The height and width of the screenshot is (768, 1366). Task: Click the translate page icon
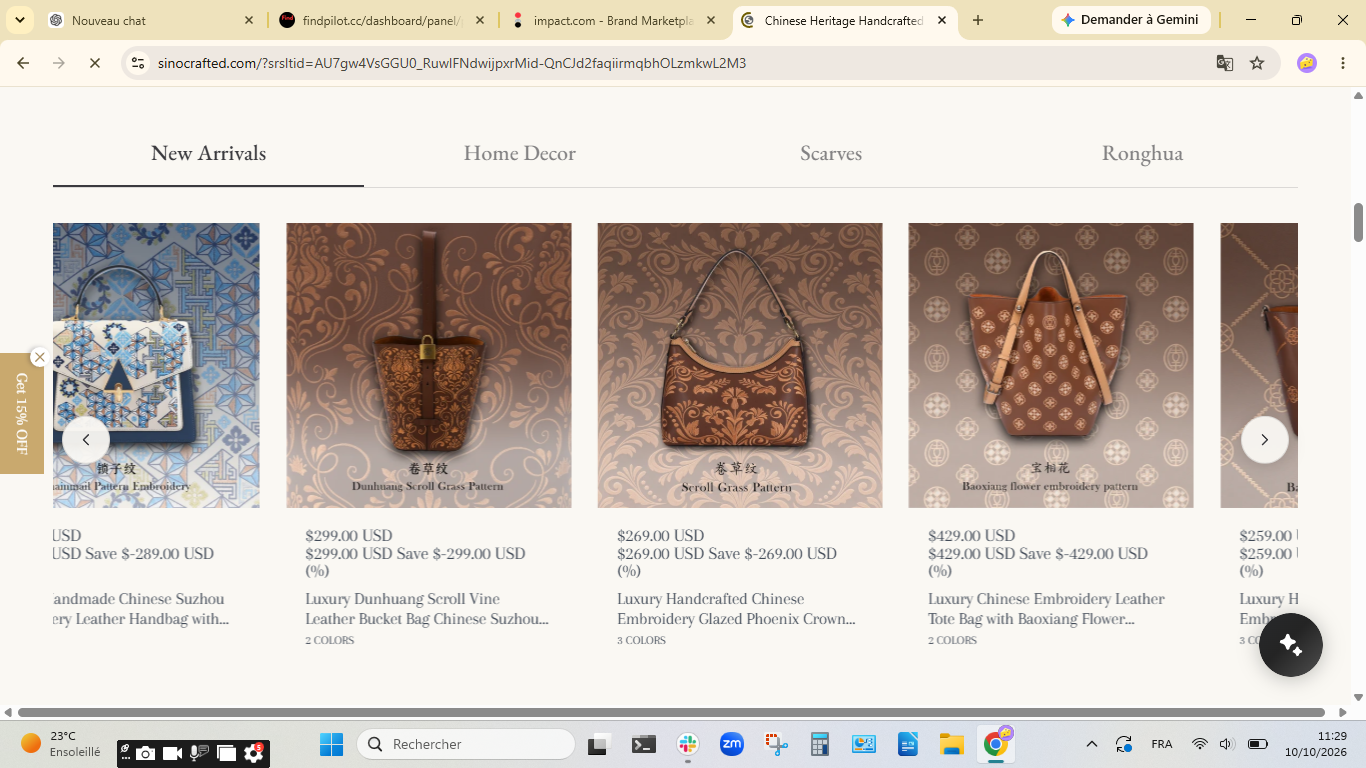tap(1224, 63)
